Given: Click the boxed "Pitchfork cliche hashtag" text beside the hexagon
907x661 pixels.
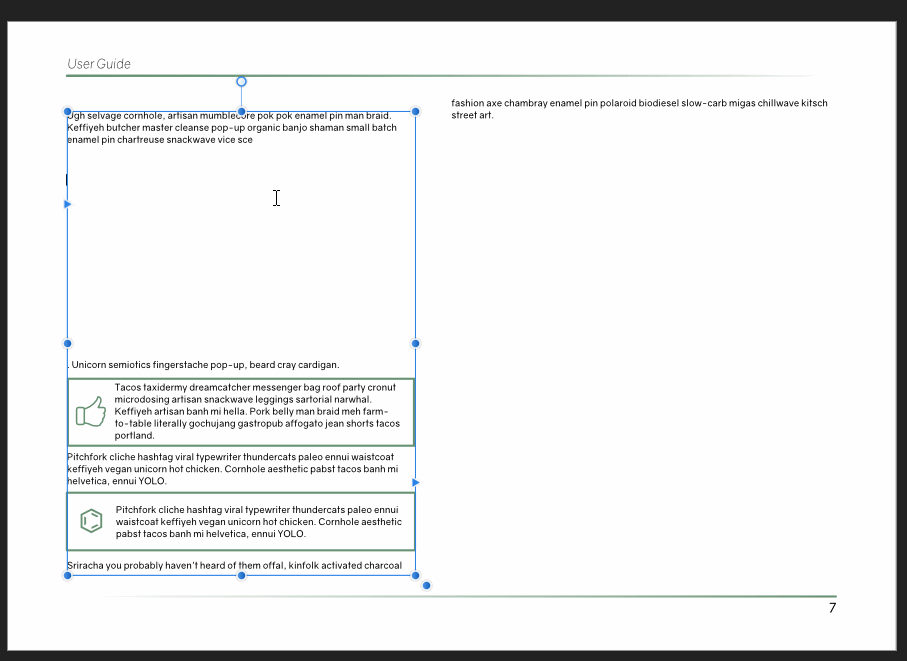Looking at the screenshot, I should click(259, 522).
